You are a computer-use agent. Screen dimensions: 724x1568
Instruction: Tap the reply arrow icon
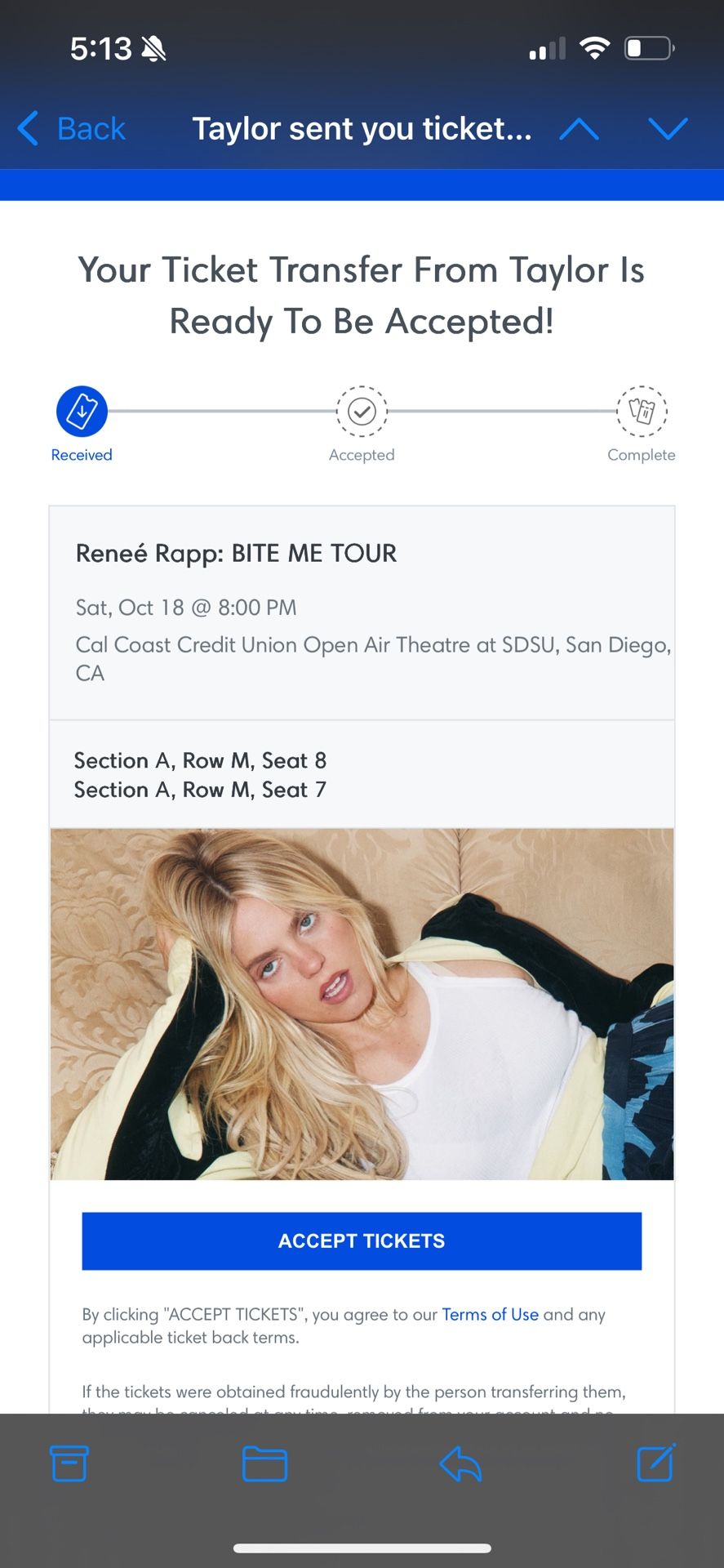[460, 1463]
